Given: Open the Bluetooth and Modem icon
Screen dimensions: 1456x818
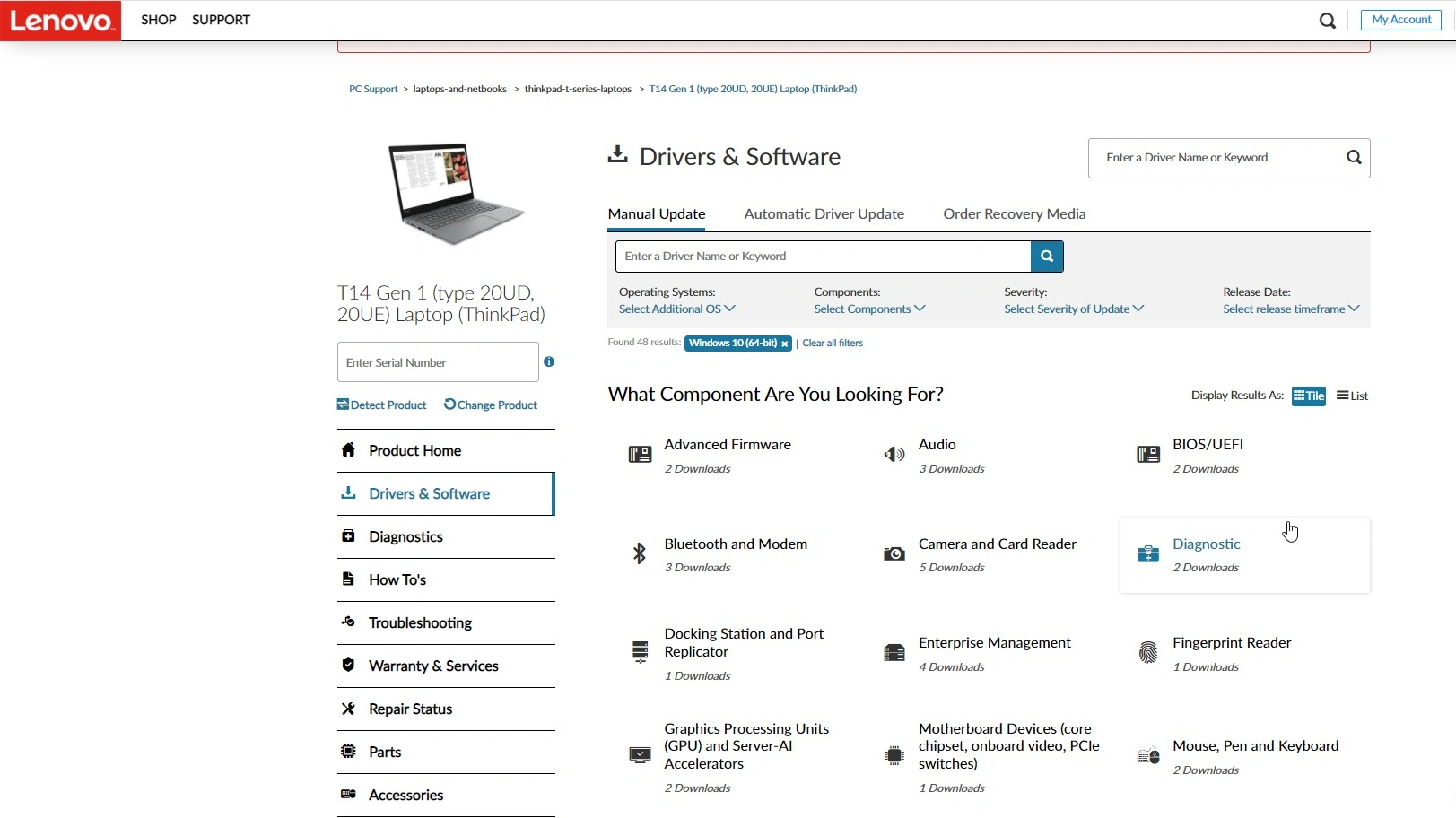Looking at the screenshot, I should (640, 553).
